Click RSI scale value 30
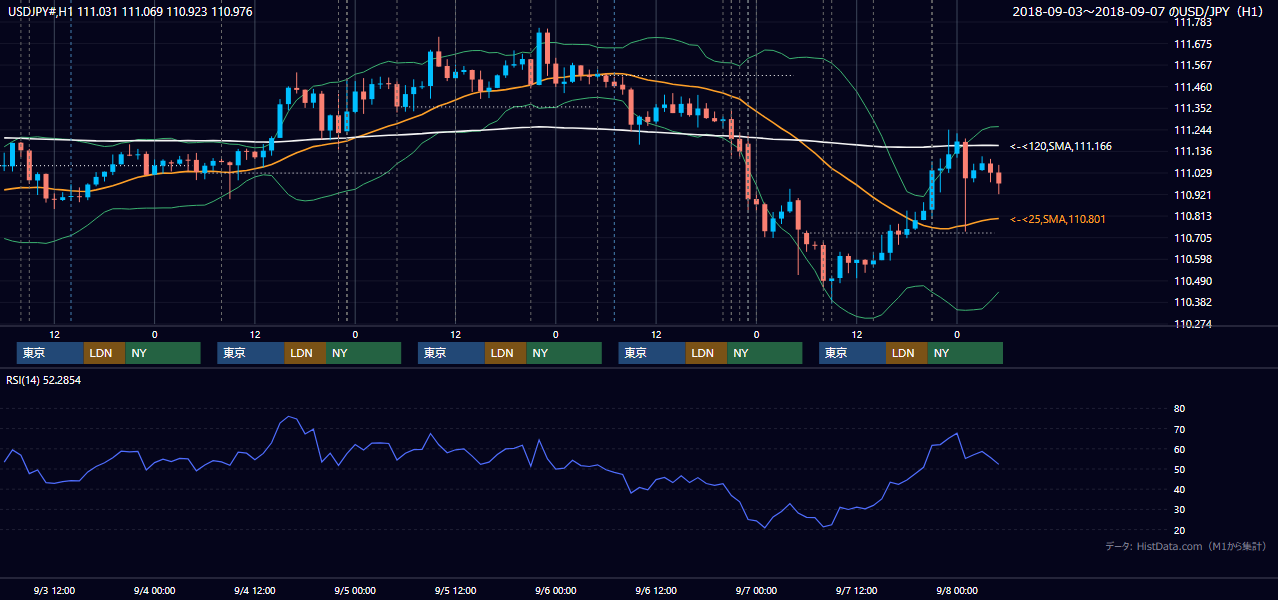Screen dimensions: 1278x600 1179,510
